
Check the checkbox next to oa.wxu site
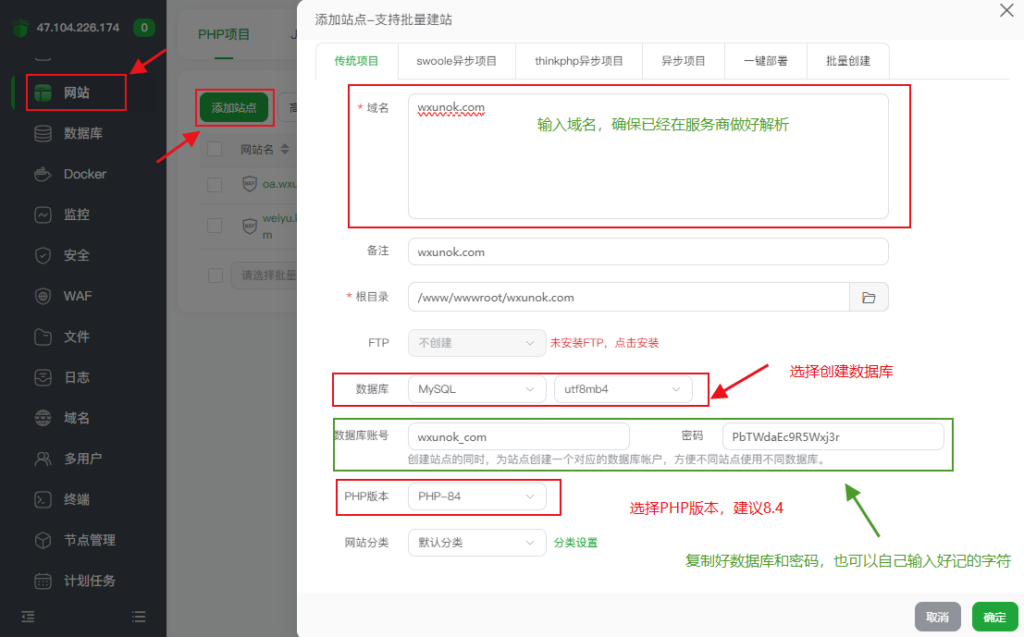point(215,184)
